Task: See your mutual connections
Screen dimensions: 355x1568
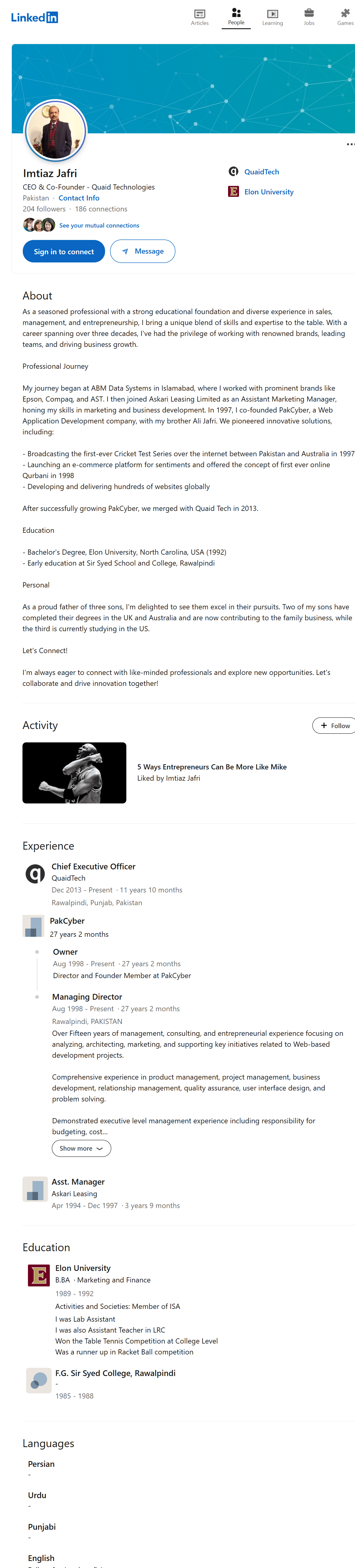Action: click(99, 226)
